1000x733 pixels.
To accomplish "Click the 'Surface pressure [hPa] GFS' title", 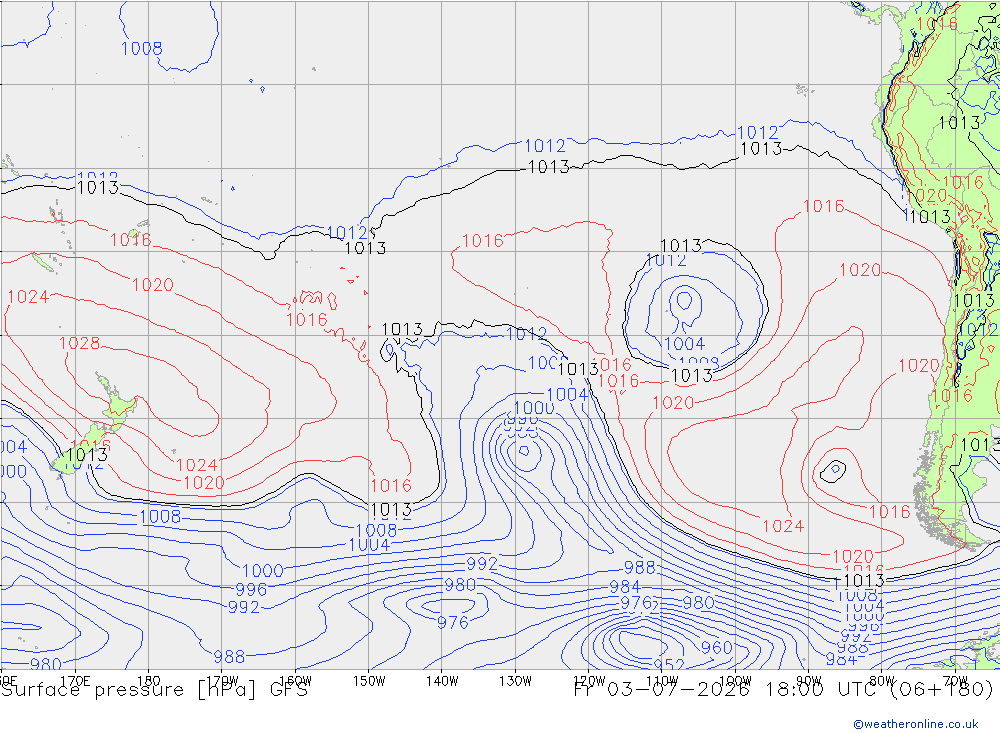I will click(x=154, y=690).
